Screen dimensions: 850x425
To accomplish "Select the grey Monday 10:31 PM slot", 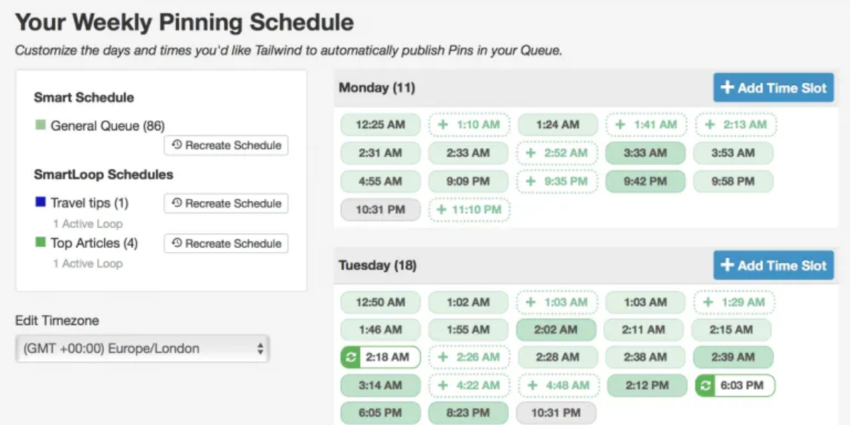I will pyautogui.click(x=379, y=210).
